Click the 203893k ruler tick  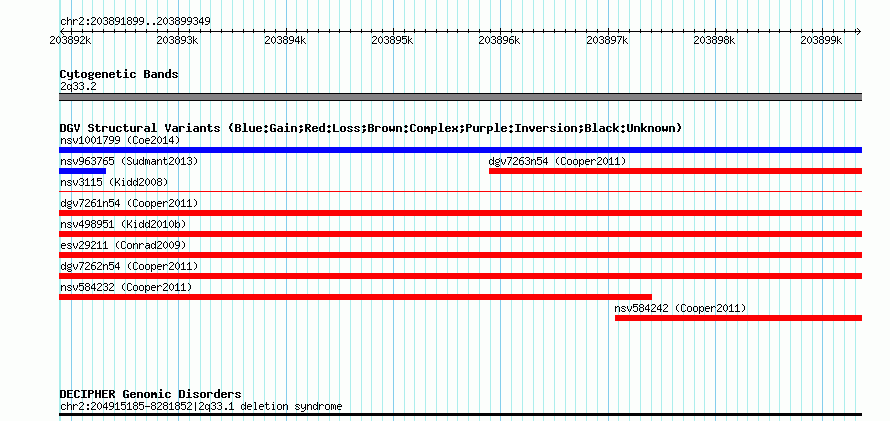[x=178, y=41]
